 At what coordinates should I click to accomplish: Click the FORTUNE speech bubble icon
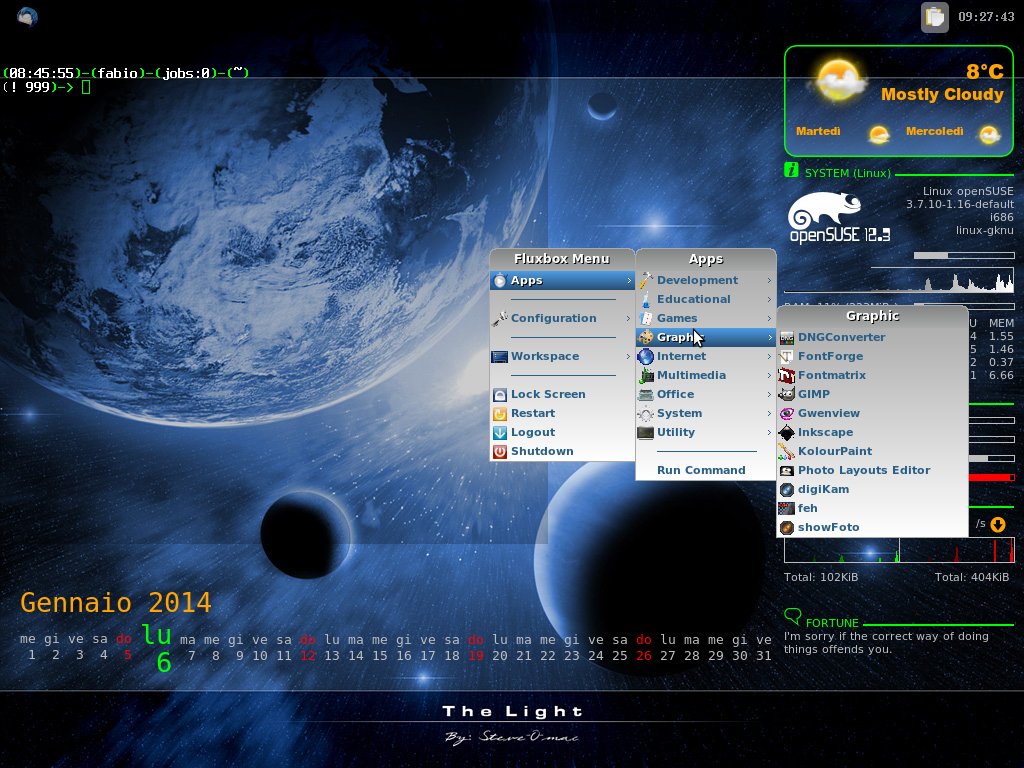(792, 616)
